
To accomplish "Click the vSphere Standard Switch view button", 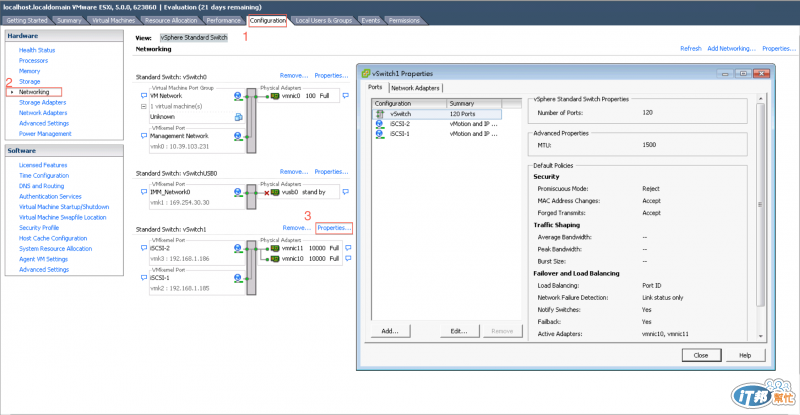I will (194, 37).
